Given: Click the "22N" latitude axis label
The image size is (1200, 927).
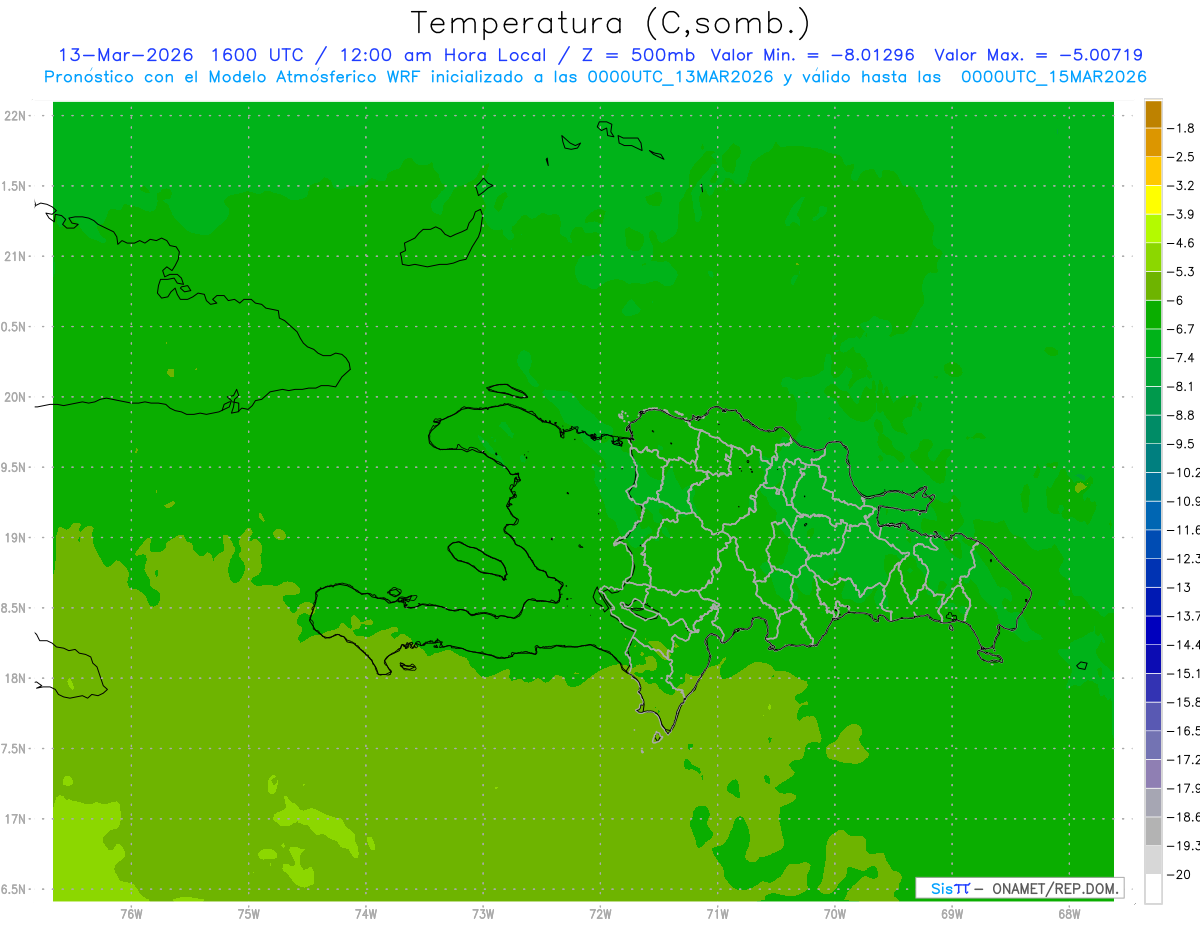Looking at the screenshot, I should [16, 116].
